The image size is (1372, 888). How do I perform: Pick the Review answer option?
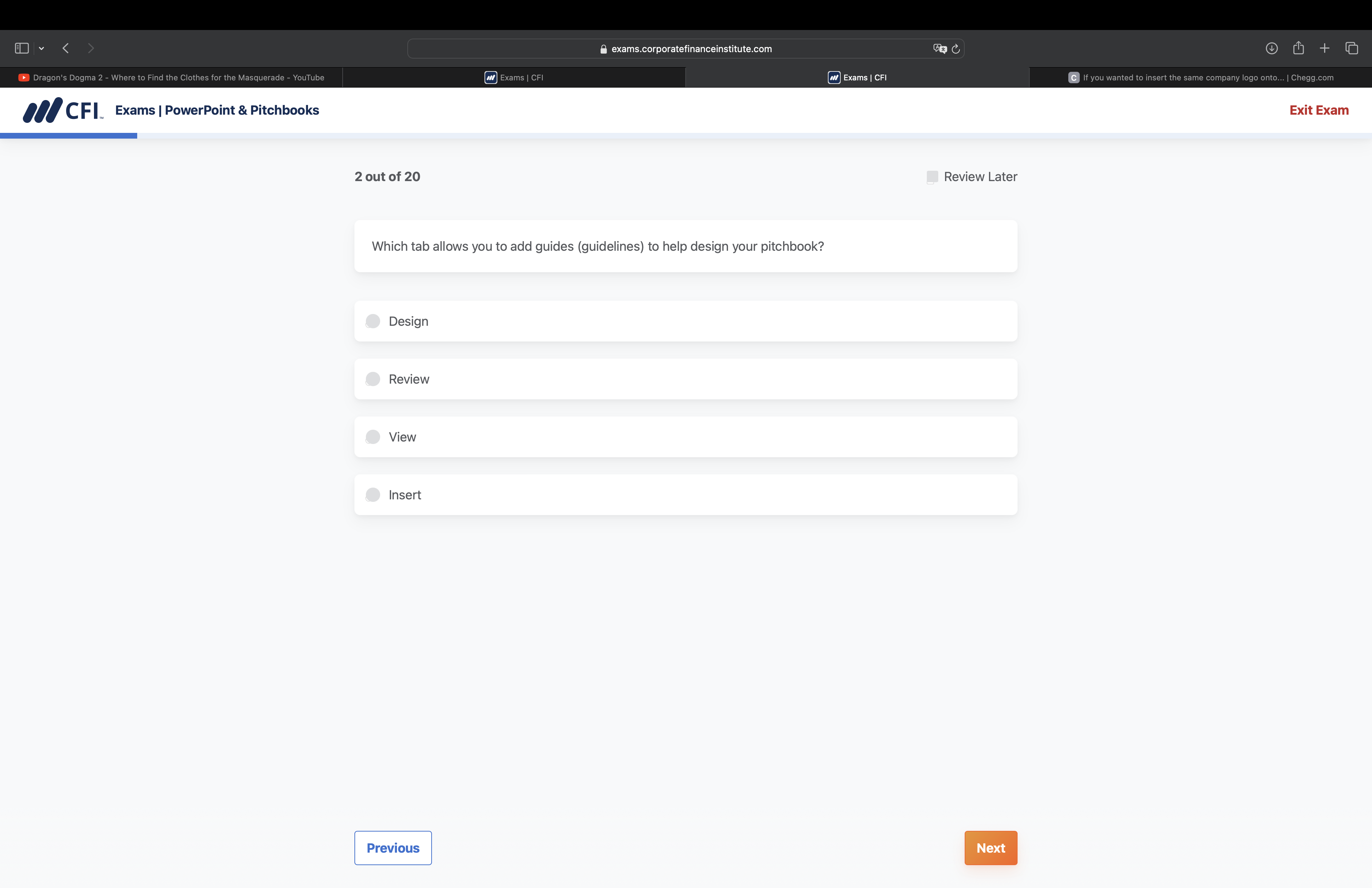pyautogui.click(x=373, y=379)
